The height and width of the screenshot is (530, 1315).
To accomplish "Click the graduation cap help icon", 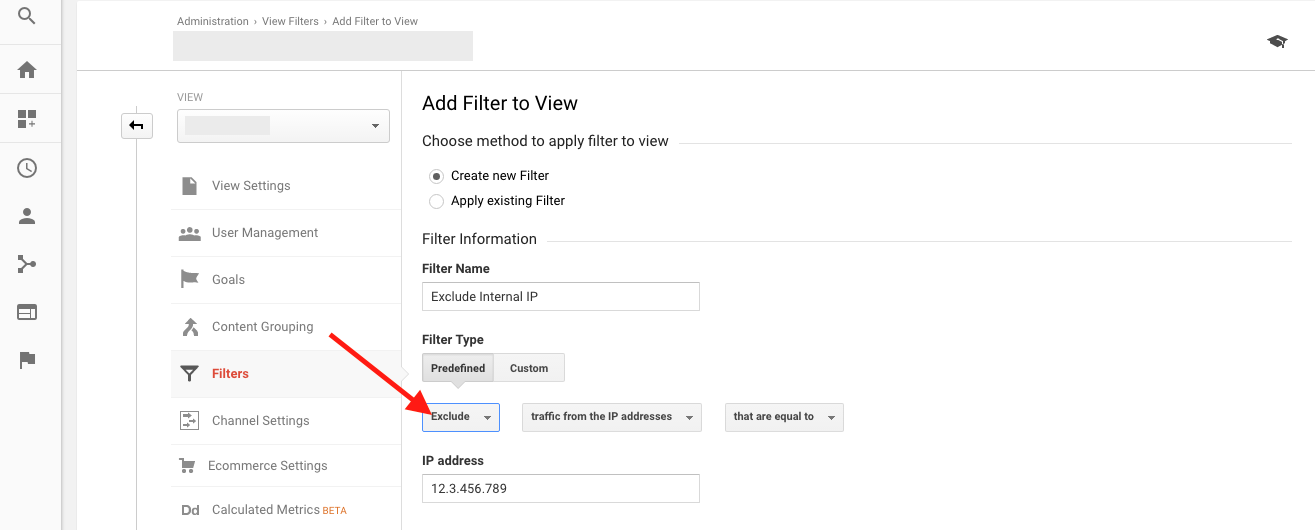I will pos(1277,41).
